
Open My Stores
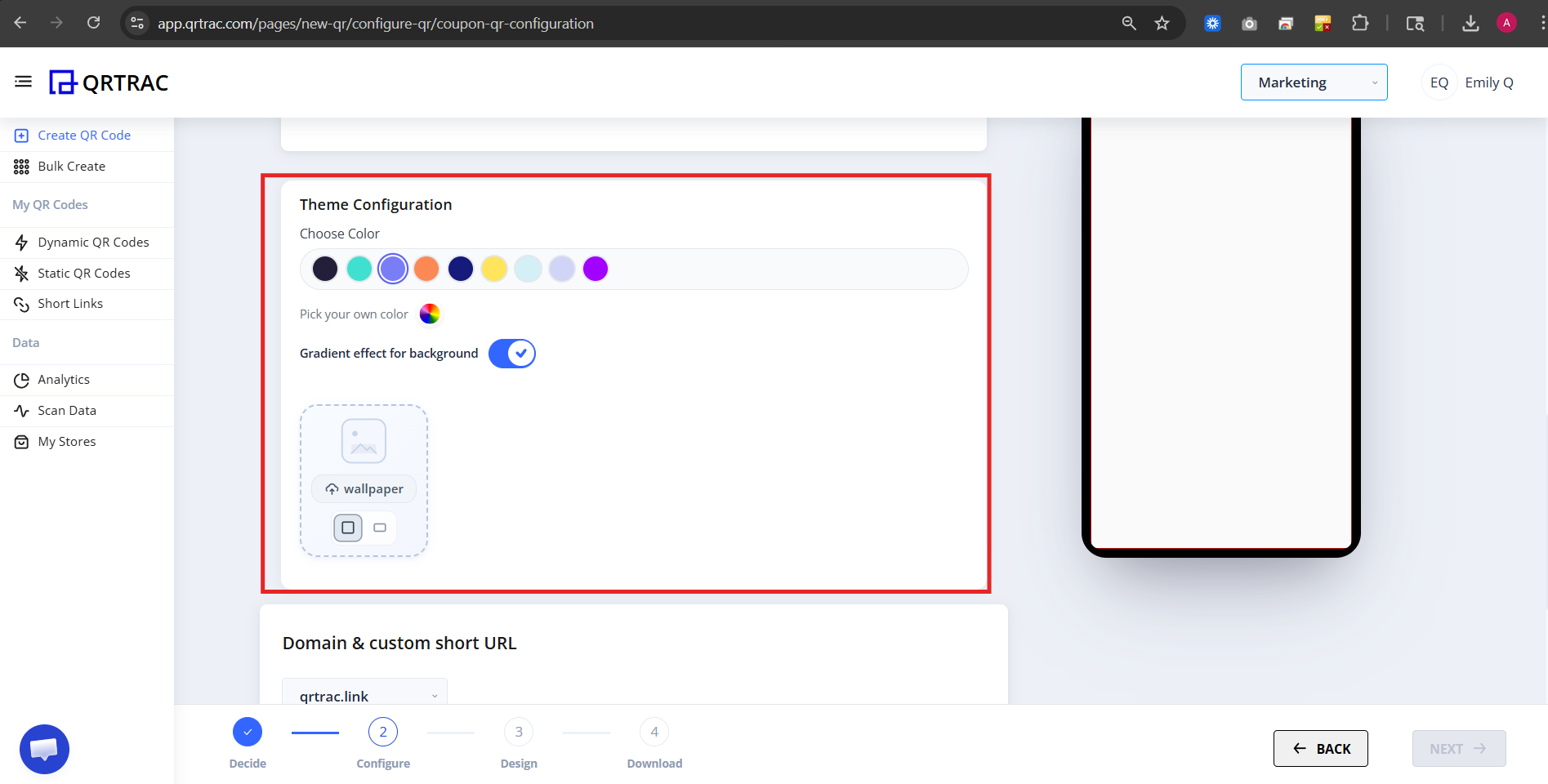click(66, 441)
